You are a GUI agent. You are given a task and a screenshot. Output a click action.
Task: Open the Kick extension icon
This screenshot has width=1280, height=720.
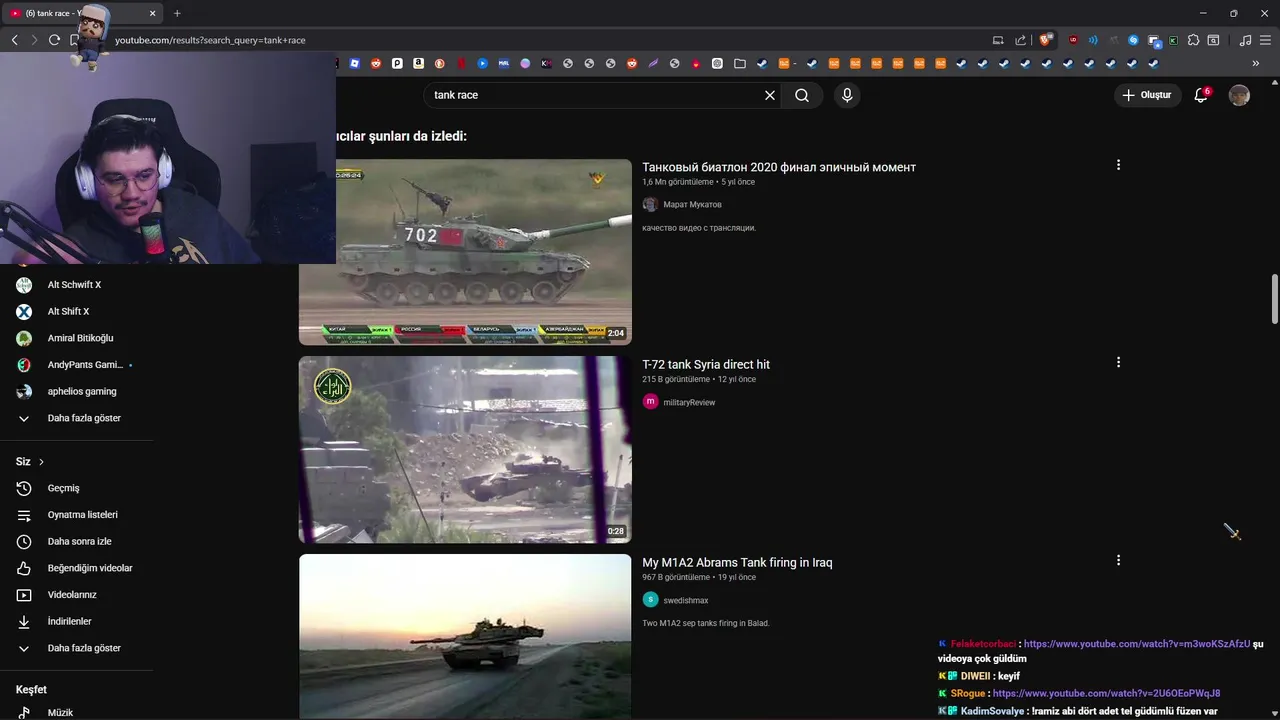(1173, 40)
